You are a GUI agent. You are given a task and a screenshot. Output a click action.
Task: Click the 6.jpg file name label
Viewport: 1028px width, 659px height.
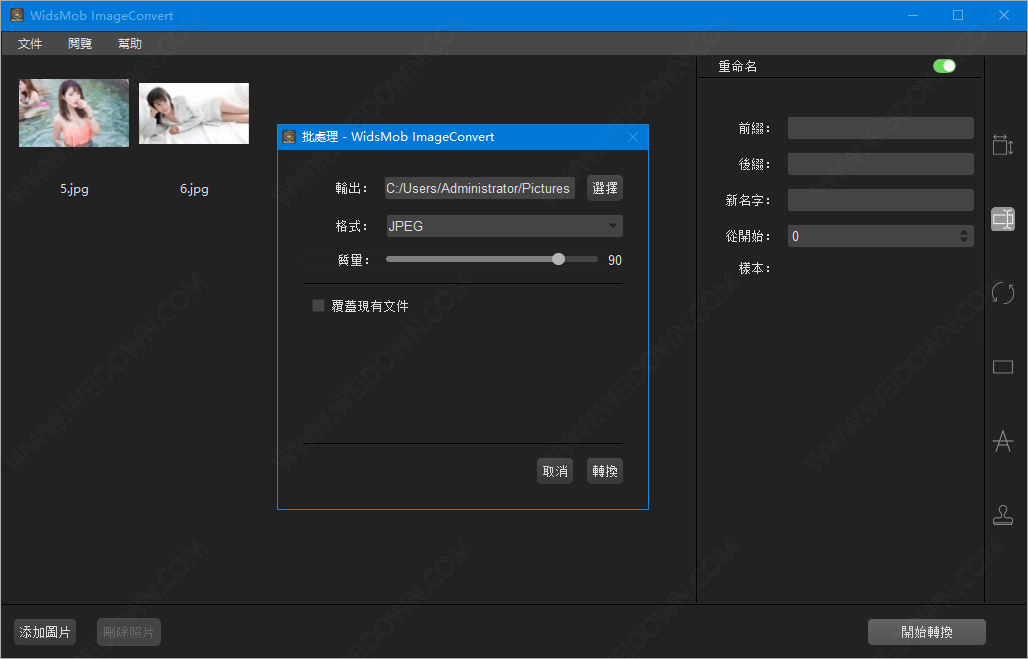194,189
